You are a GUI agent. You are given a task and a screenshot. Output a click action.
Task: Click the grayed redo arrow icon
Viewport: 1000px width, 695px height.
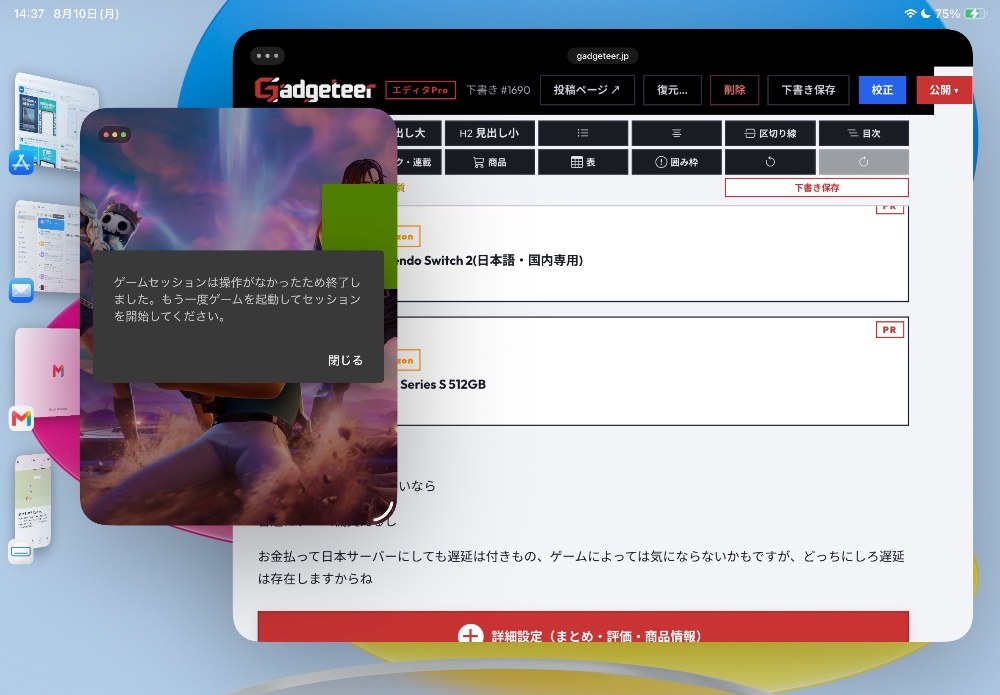pyautogui.click(x=864, y=162)
